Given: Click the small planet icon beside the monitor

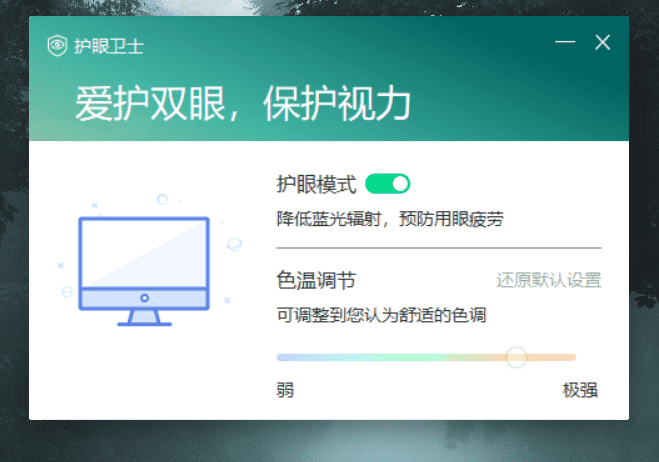Looking at the screenshot, I should 234,242.
